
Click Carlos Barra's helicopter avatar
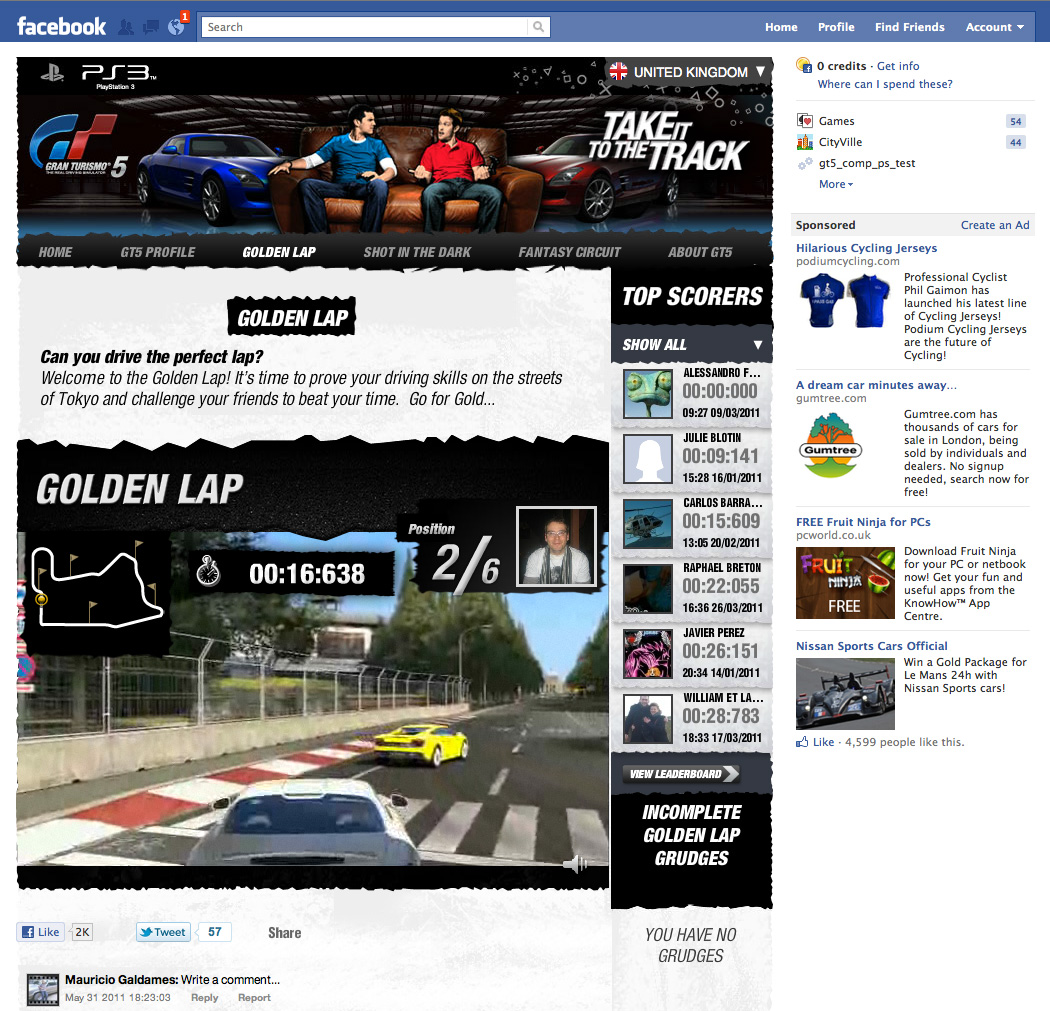(648, 524)
